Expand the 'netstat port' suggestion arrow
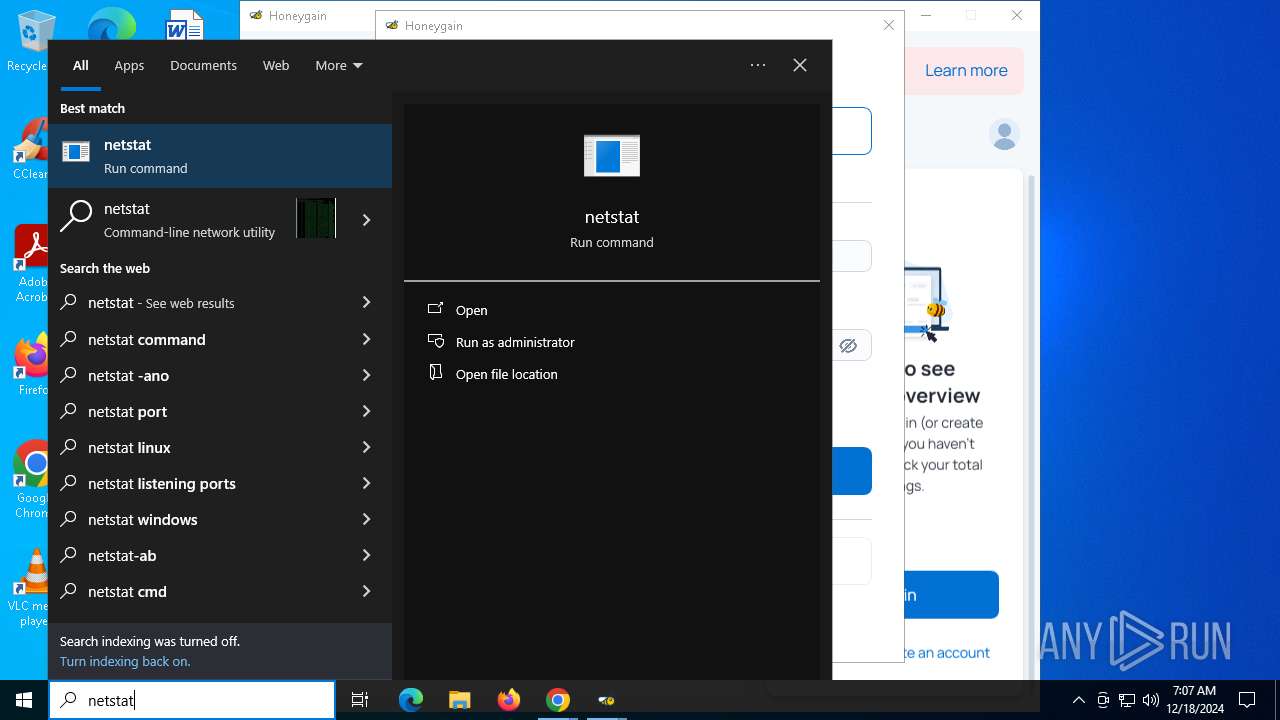Screen dimensions: 1280x720 pos(367,412)
